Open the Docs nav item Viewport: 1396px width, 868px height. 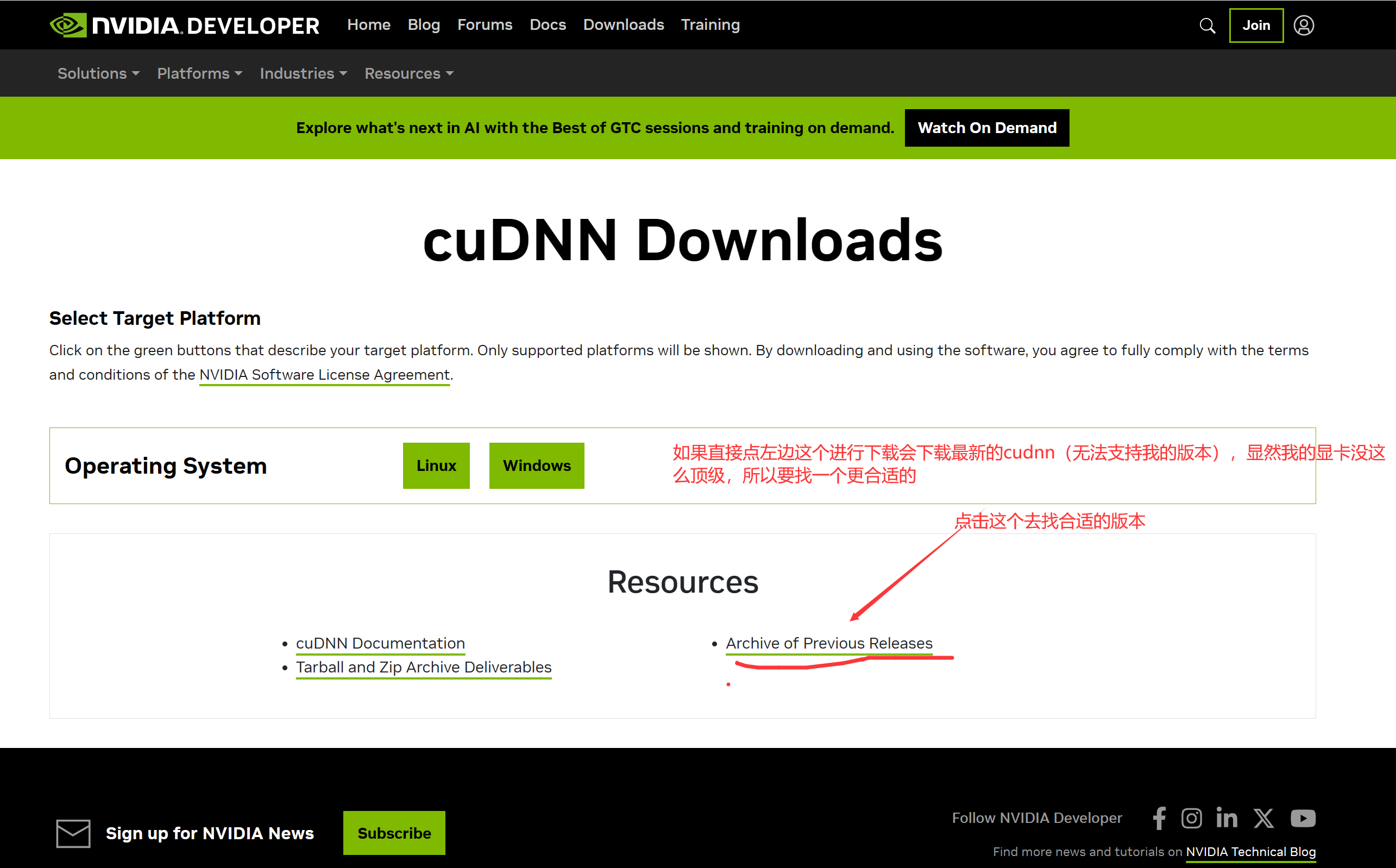(x=548, y=24)
